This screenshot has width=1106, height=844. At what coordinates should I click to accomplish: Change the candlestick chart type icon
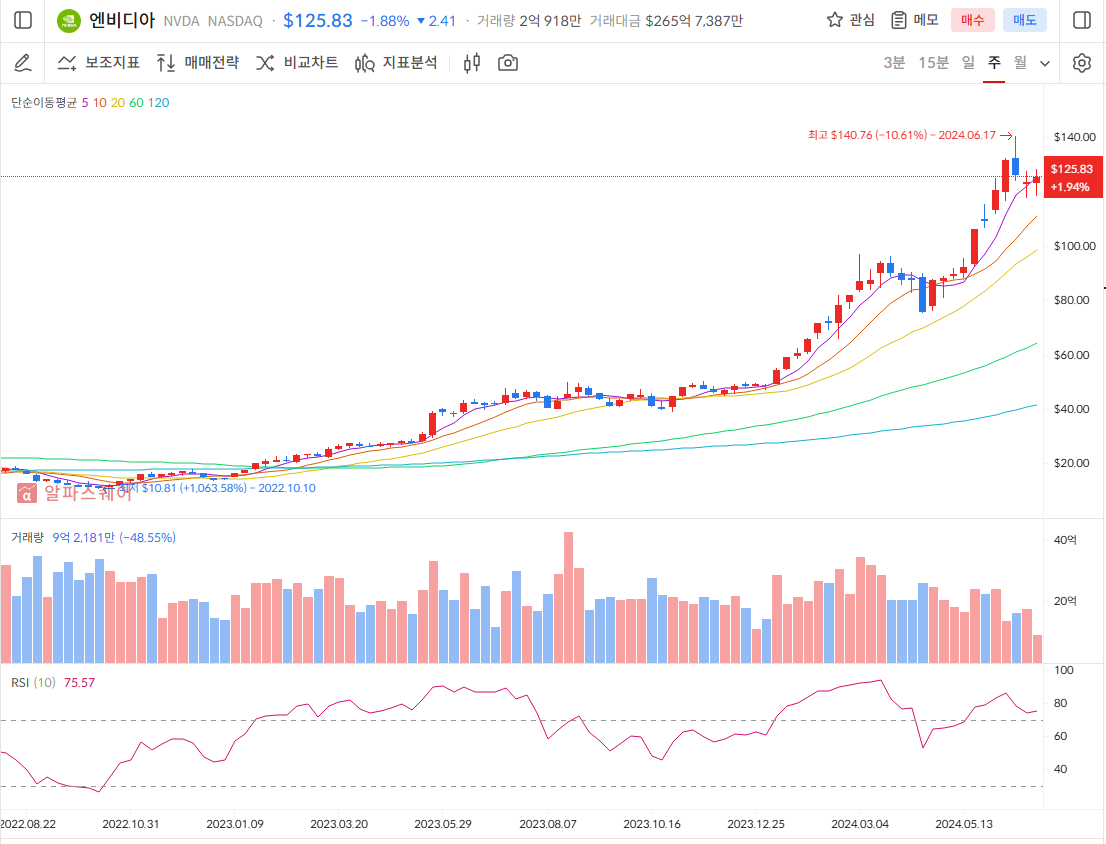(472, 63)
